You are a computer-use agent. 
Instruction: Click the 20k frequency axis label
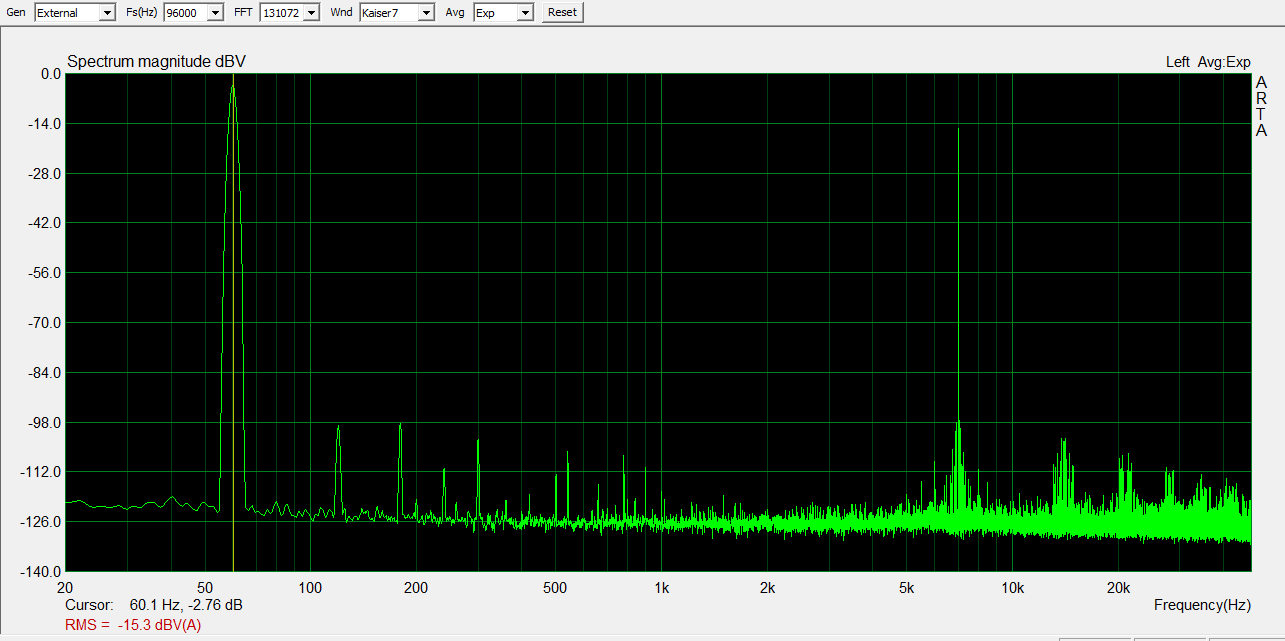1118,587
